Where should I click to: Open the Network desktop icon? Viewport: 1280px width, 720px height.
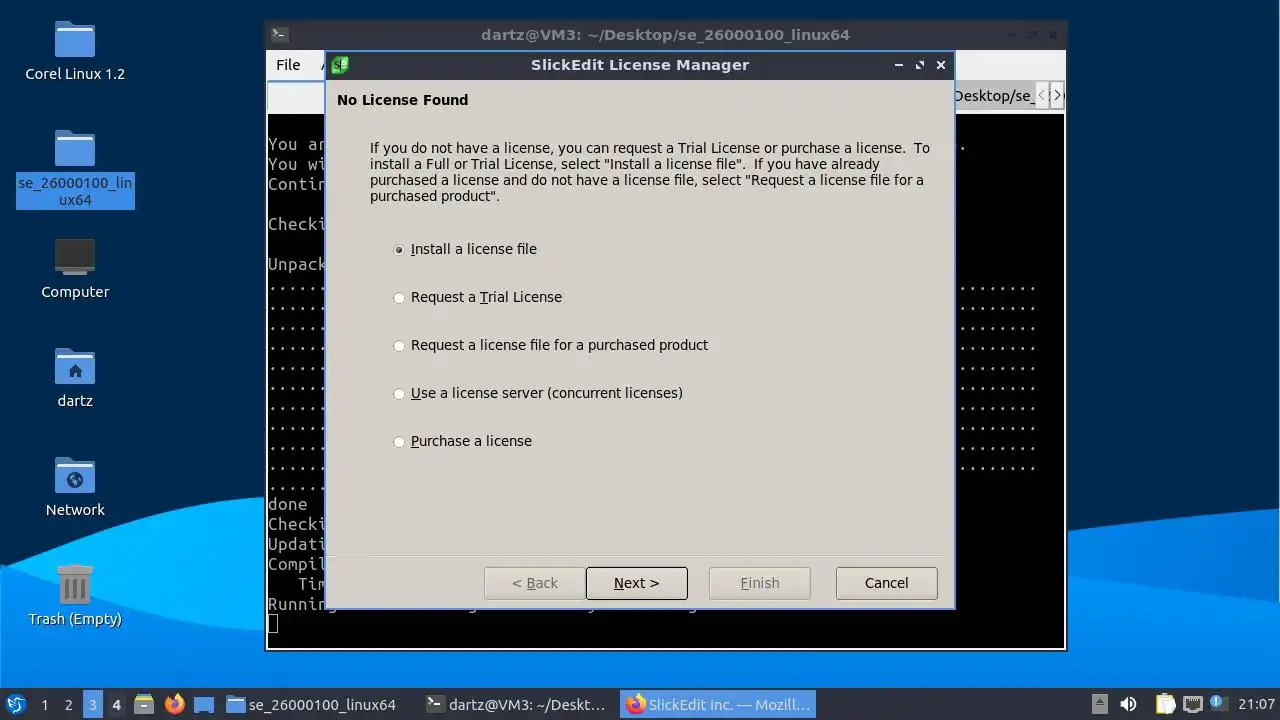coord(75,487)
